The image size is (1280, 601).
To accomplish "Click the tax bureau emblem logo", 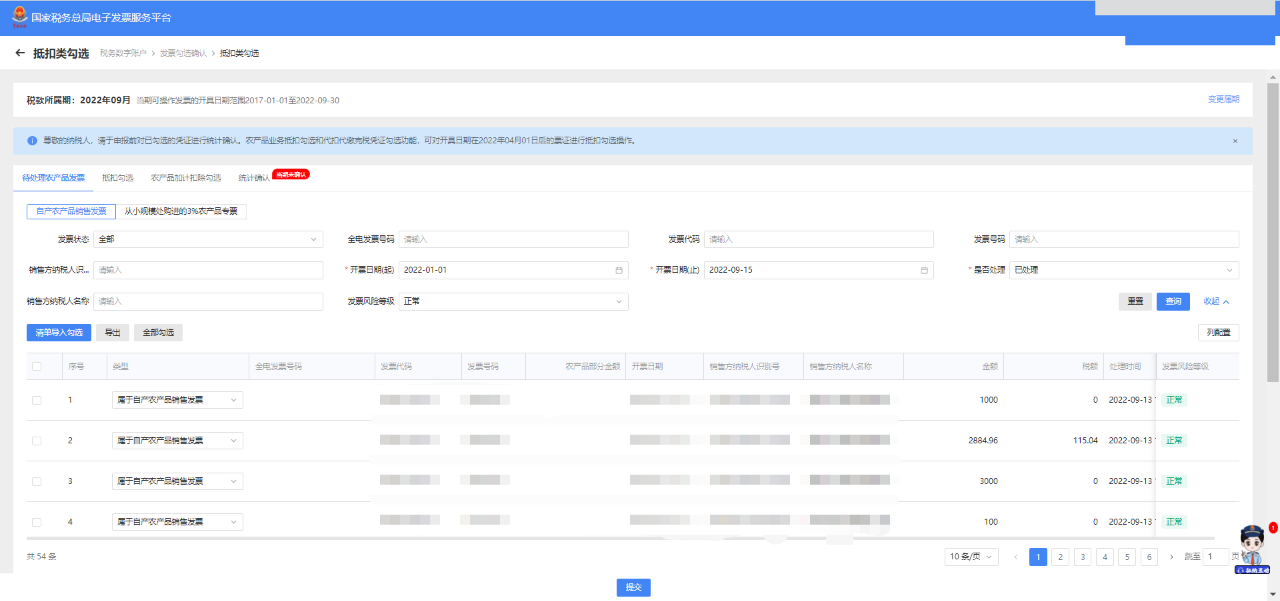I will coord(19,18).
